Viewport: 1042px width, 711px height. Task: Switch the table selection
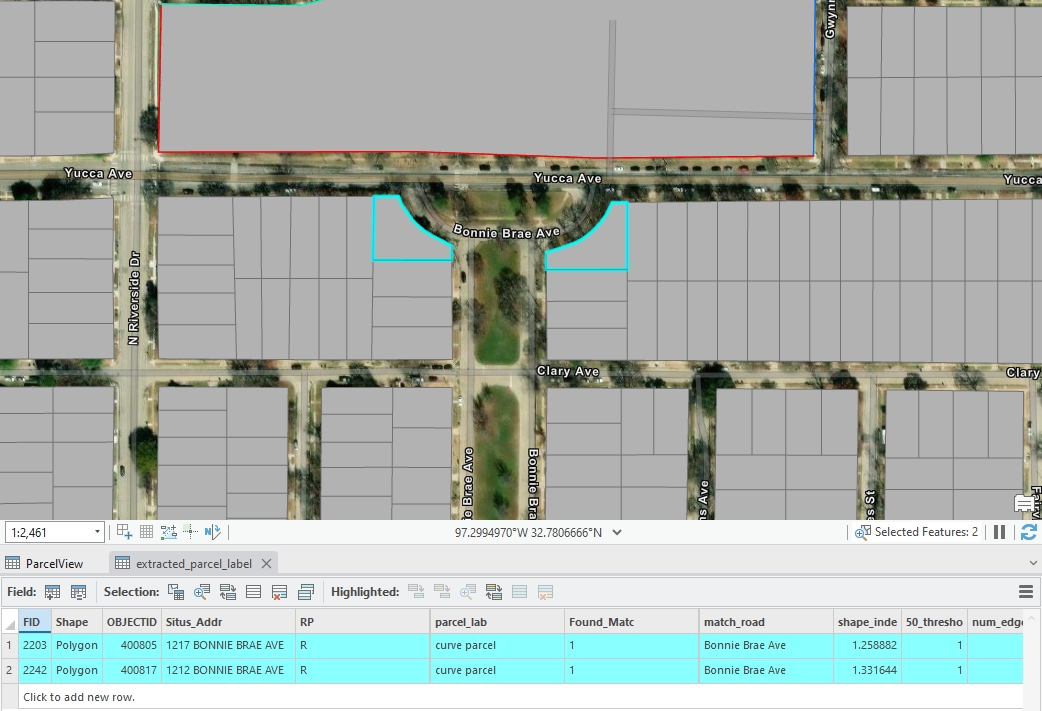pyautogui.click(x=228, y=592)
